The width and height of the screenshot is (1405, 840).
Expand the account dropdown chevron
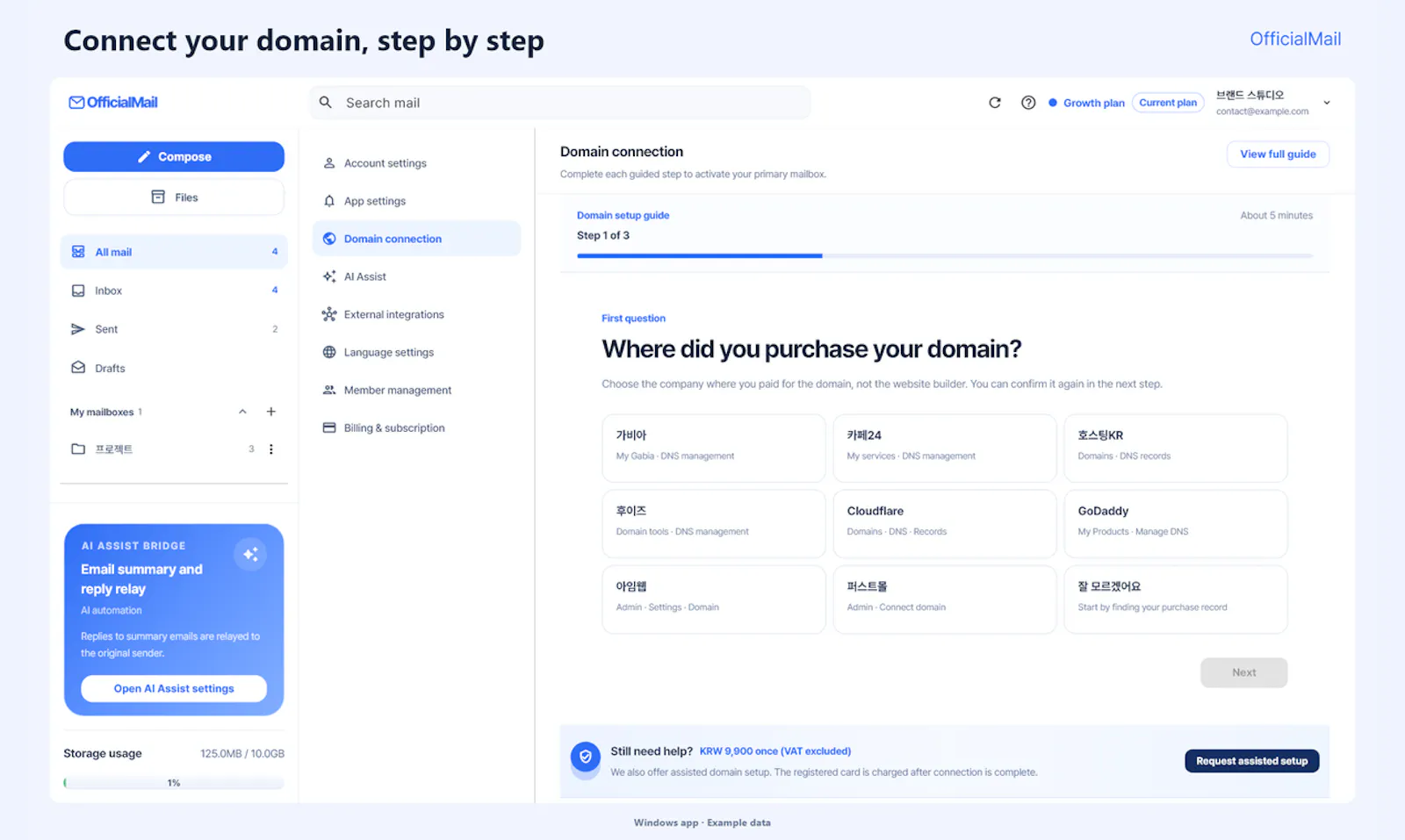tap(1327, 103)
